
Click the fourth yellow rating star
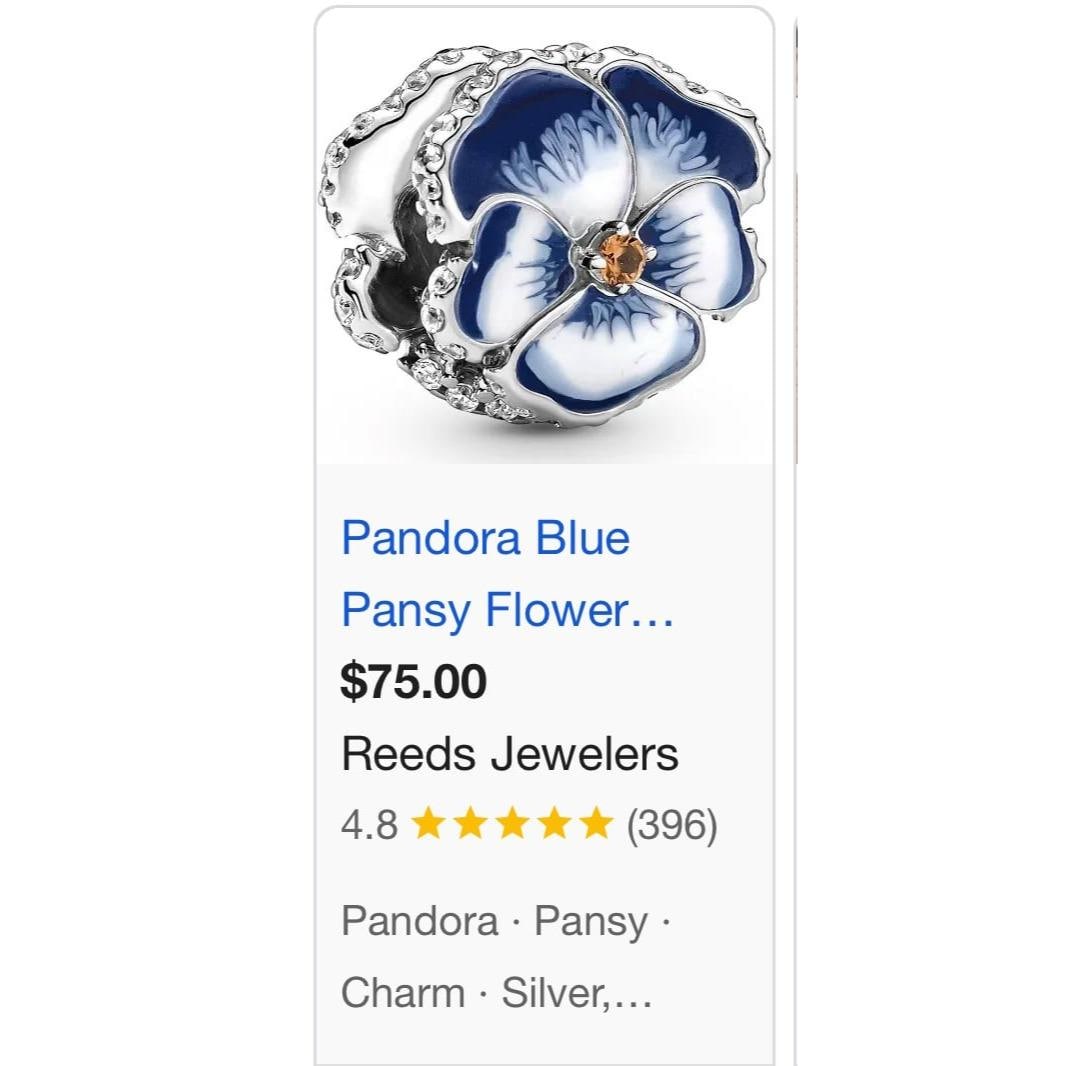(x=555, y=823)
